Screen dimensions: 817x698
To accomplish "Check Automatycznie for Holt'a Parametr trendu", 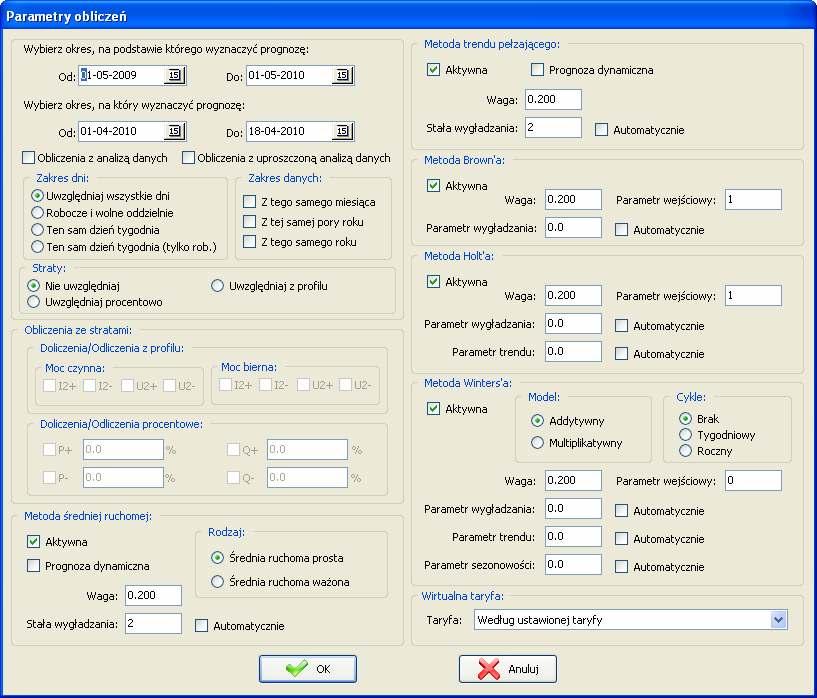I will coord(621,354).
